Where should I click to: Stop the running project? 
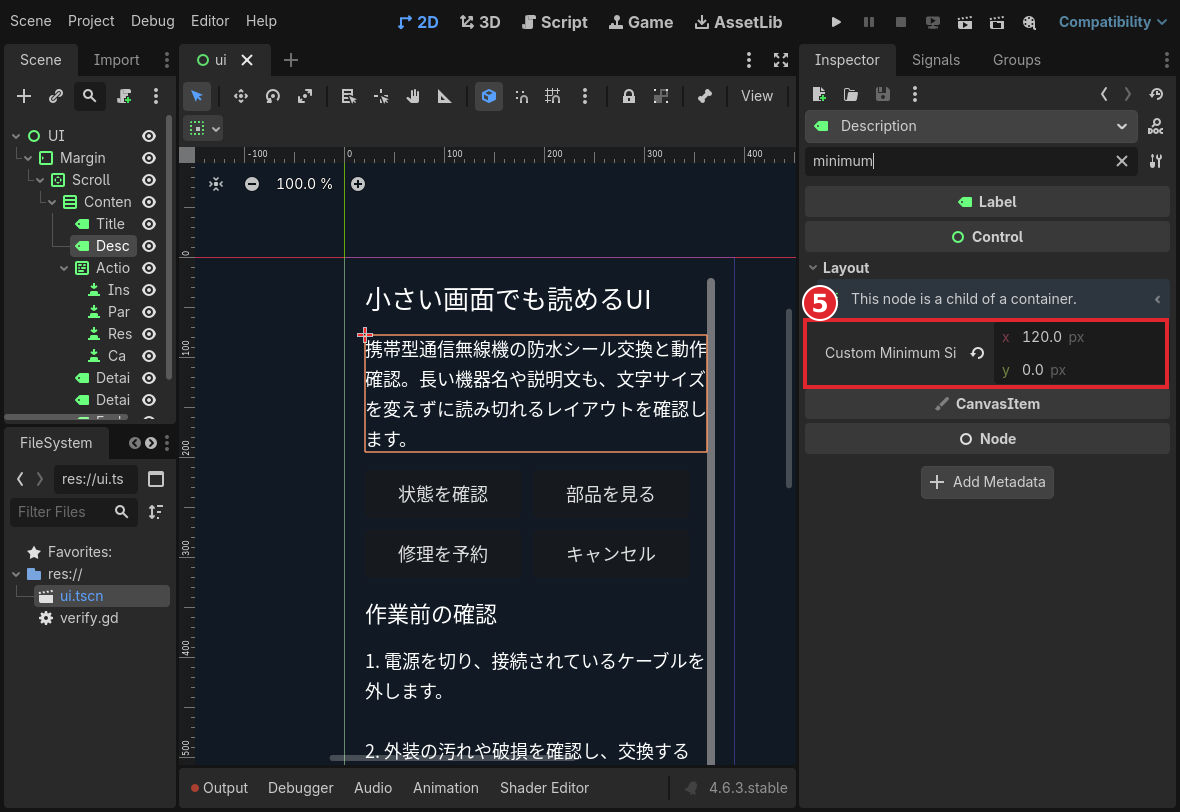point(901,22)
